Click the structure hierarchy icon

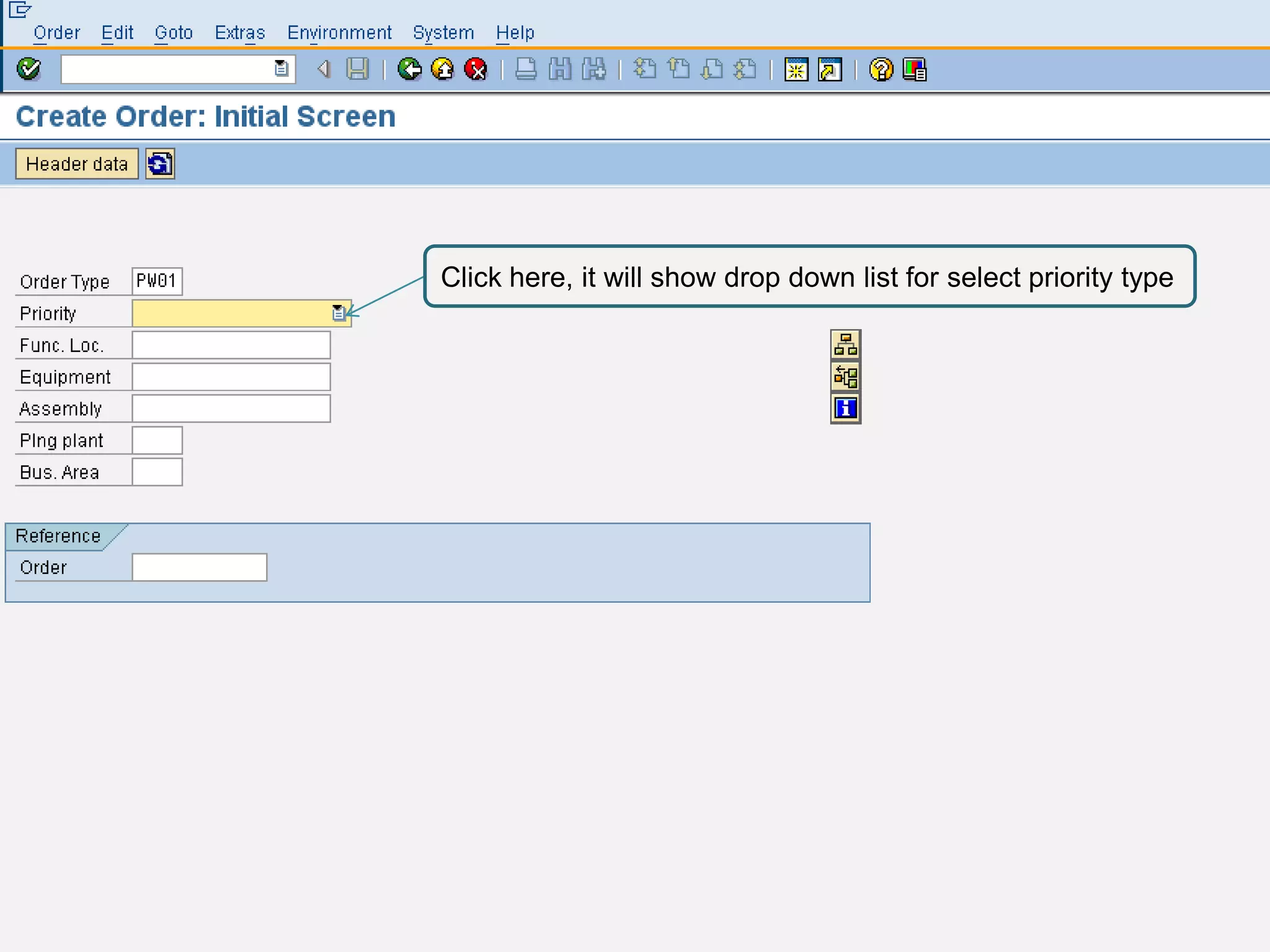tap(846, 345)
